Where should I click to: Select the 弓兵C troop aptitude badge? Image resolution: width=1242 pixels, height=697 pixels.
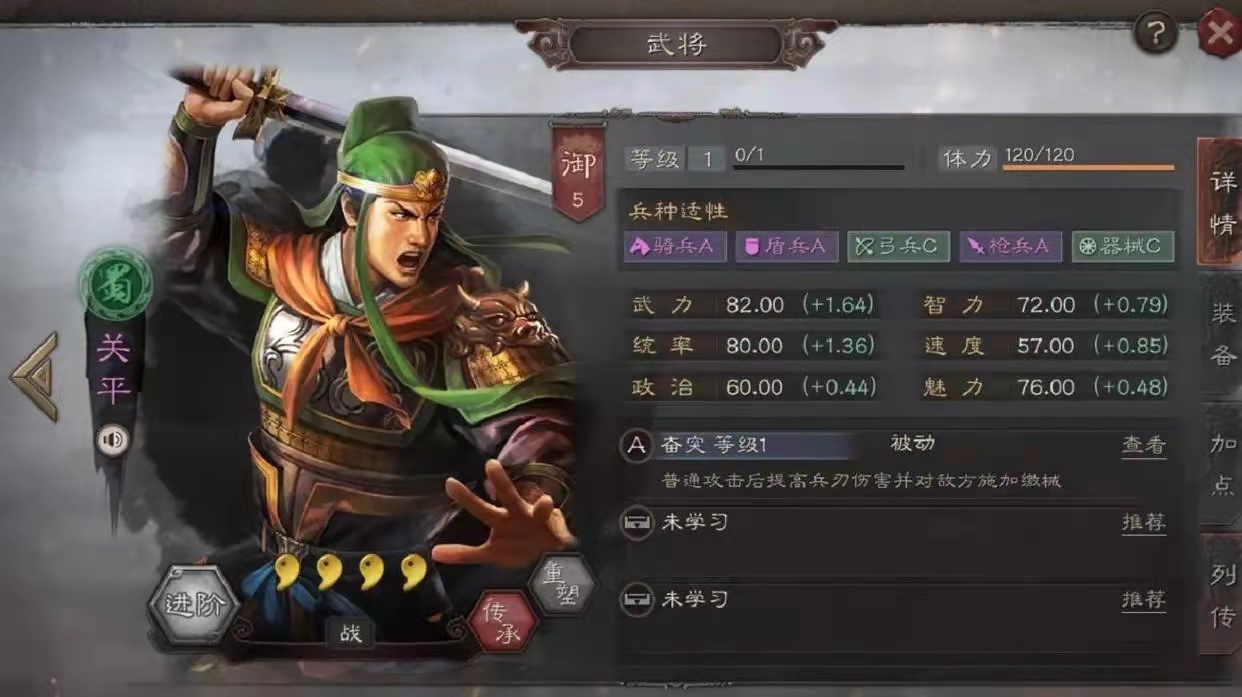(x=899, y=247)
